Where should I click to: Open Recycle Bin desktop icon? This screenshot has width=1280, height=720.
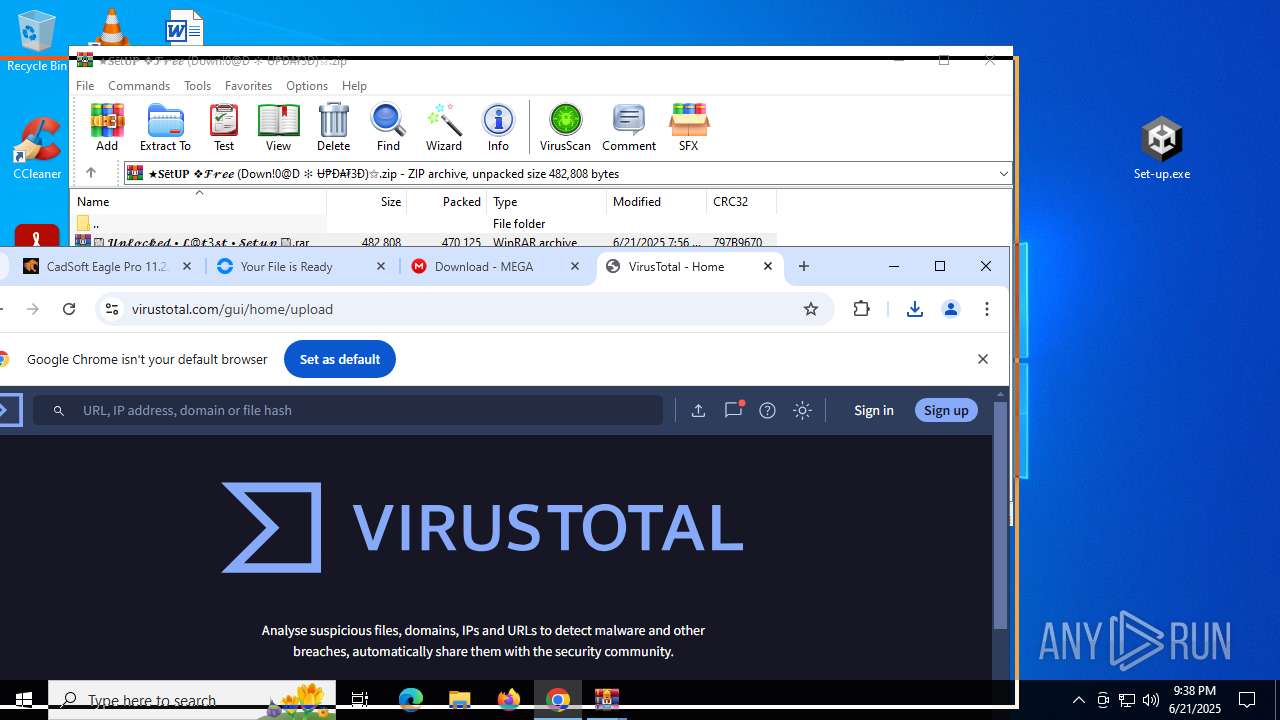click(37, 41)
